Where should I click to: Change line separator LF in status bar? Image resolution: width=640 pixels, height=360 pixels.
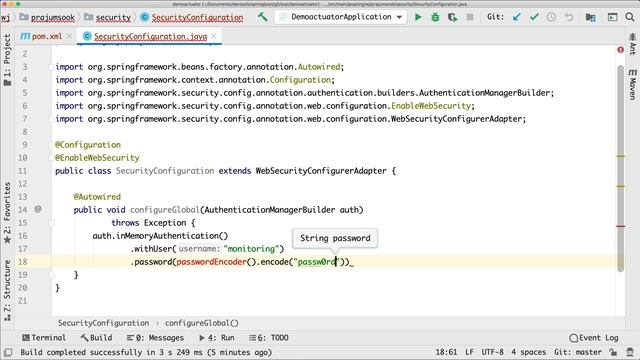469,352
